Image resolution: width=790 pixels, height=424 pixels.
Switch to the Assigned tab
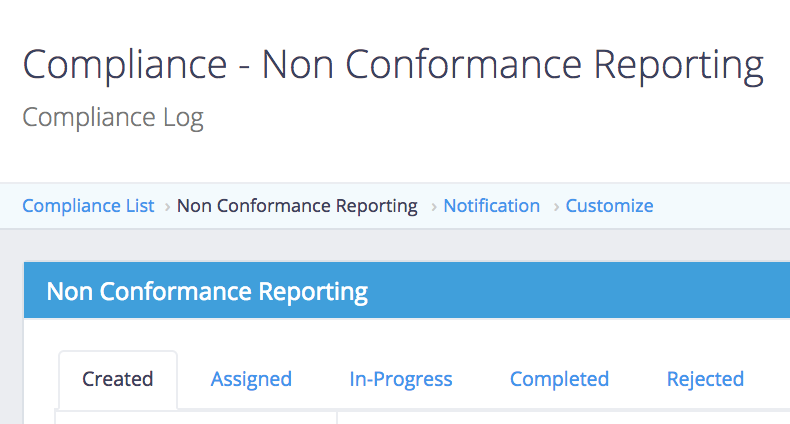[x=251, y=379]
